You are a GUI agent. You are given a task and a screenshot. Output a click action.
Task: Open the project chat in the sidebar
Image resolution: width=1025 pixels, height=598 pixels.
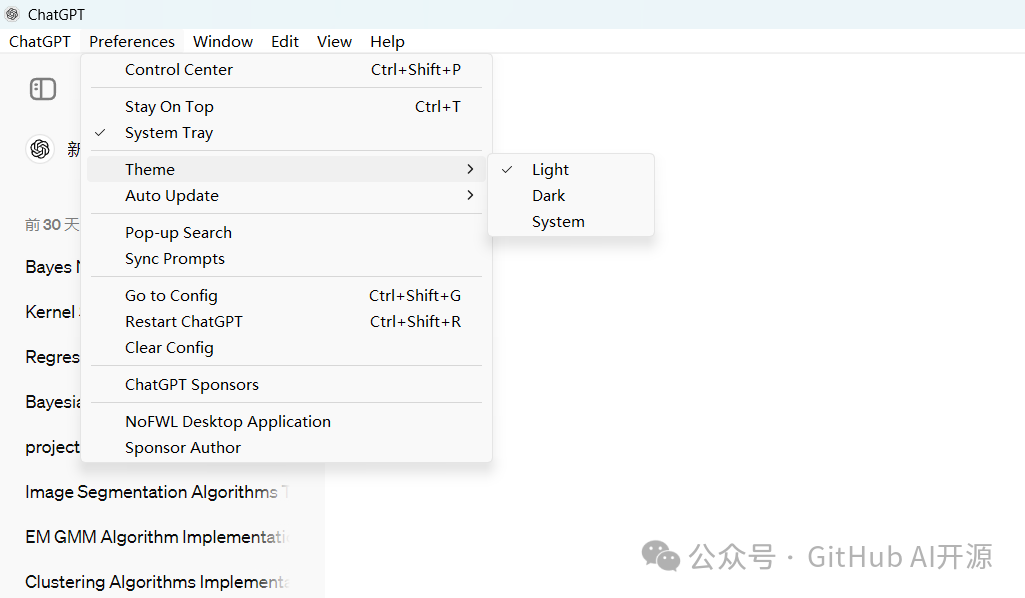coord(52,447)
